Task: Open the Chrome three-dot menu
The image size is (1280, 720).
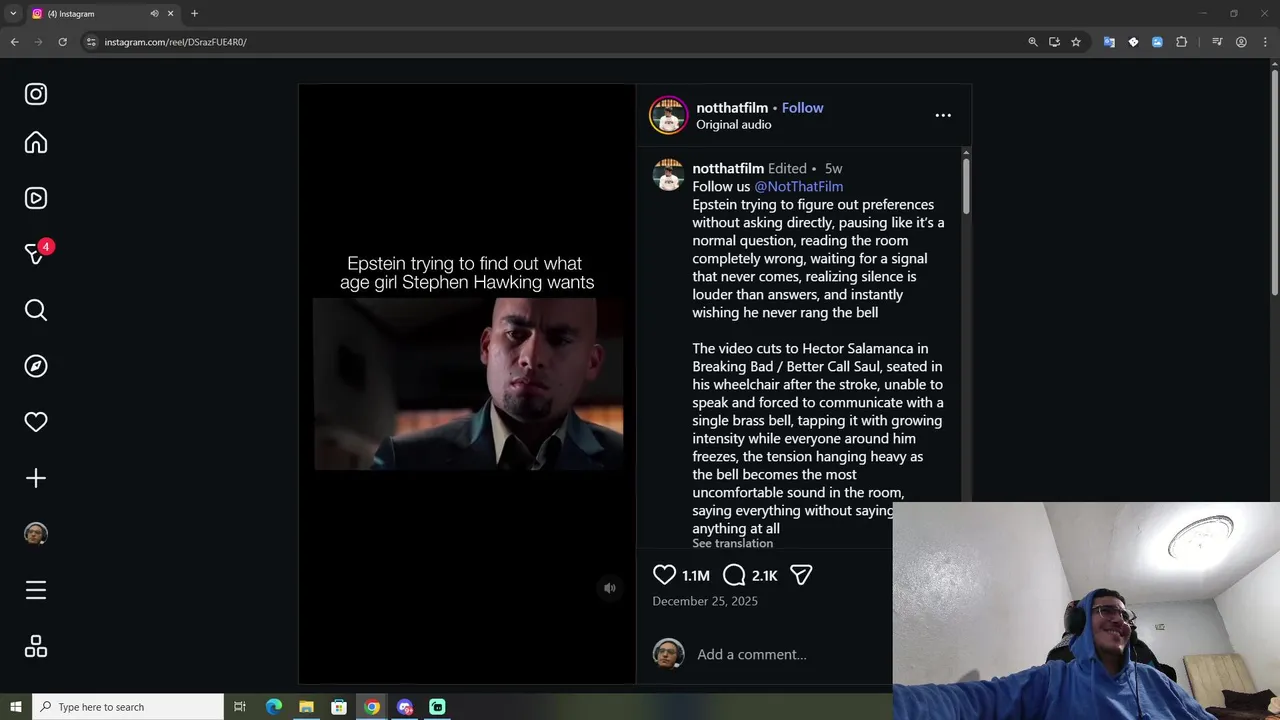Action: pyautogui.click(x=1265, y=42)
